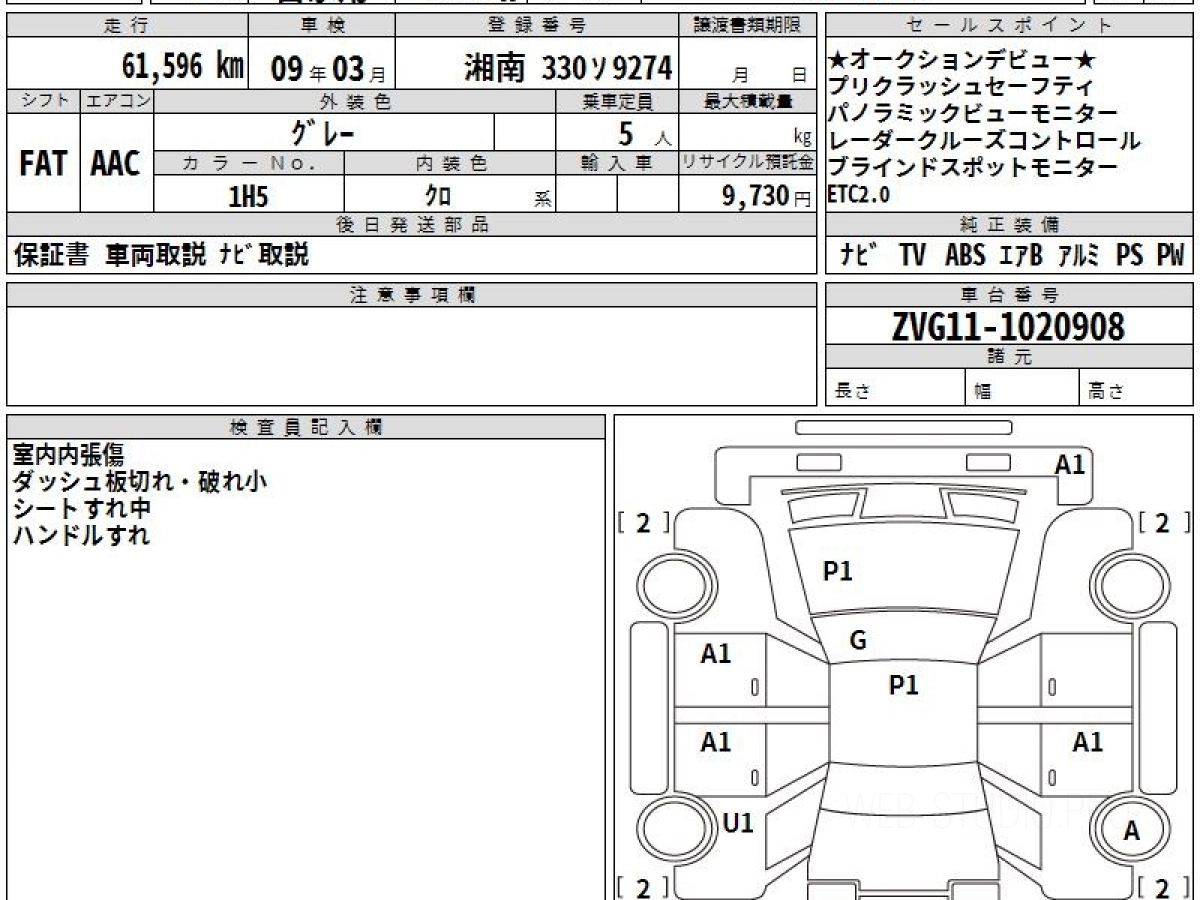Click the G mark on windshield
Screen dimensions: 1200x900
coord(858,642)
